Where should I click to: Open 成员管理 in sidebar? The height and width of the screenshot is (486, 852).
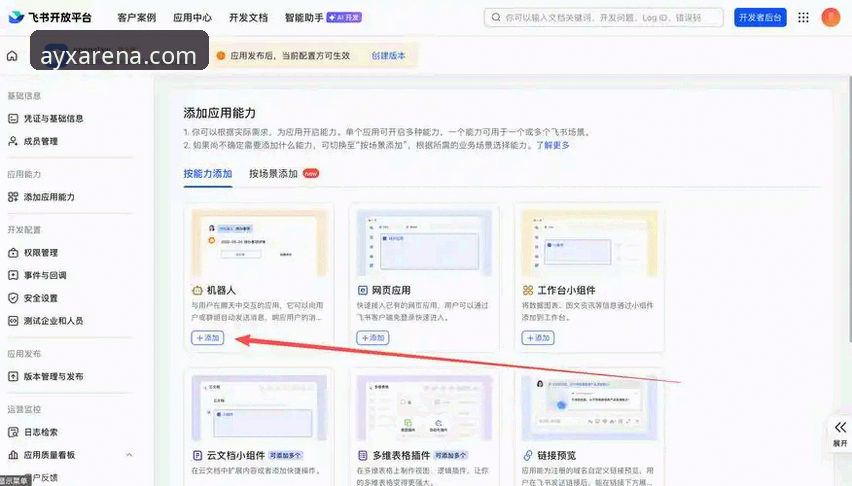coord(41,141)
